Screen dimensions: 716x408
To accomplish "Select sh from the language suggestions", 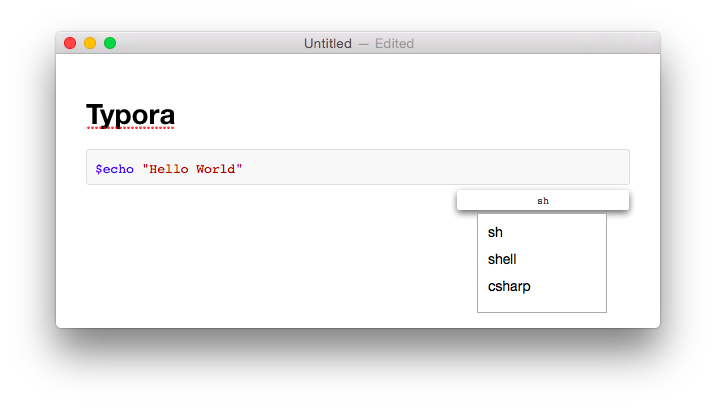I will [x=496, y=232].
